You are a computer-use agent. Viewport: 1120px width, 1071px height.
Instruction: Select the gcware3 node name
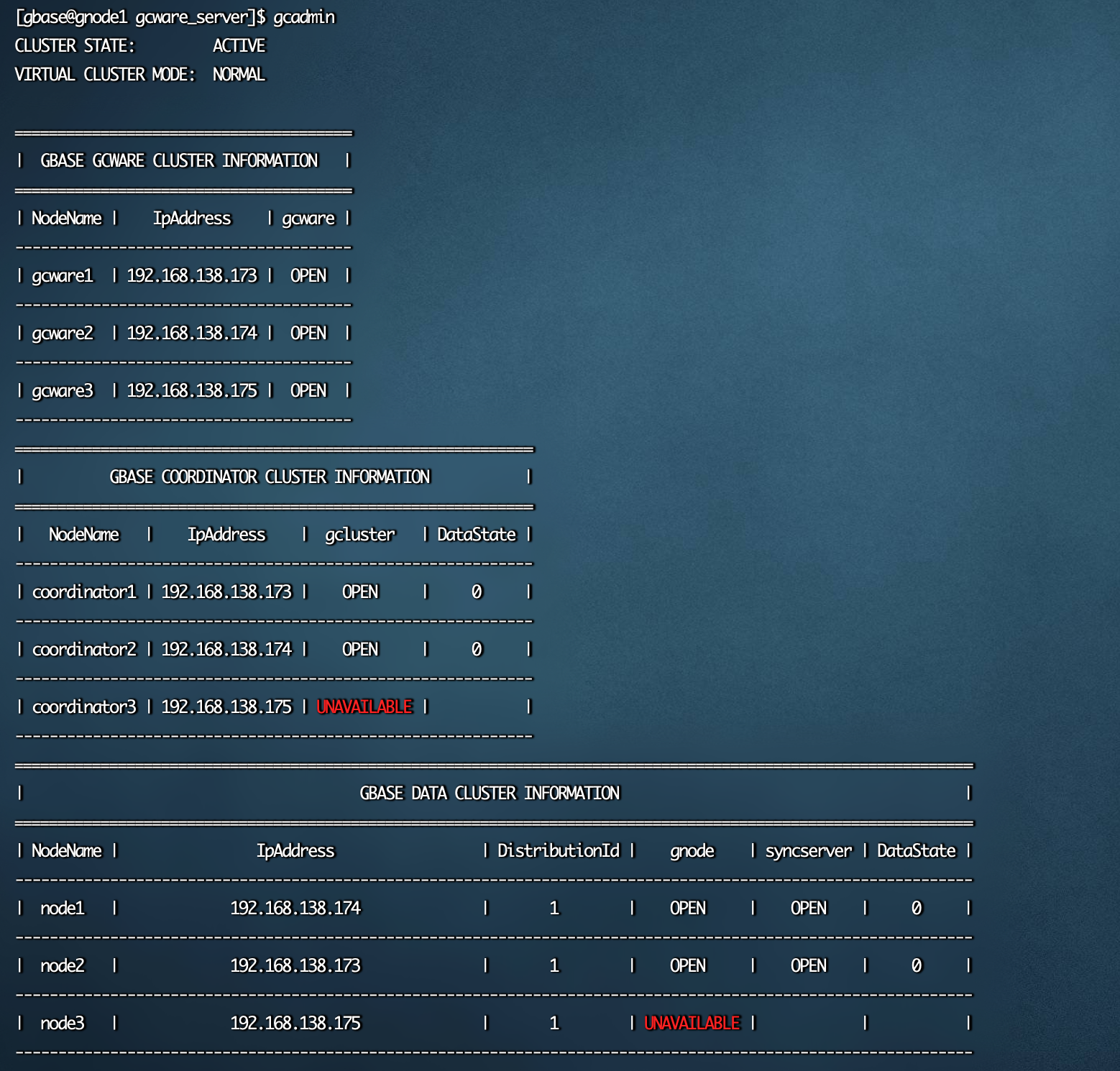coord(63,391)
